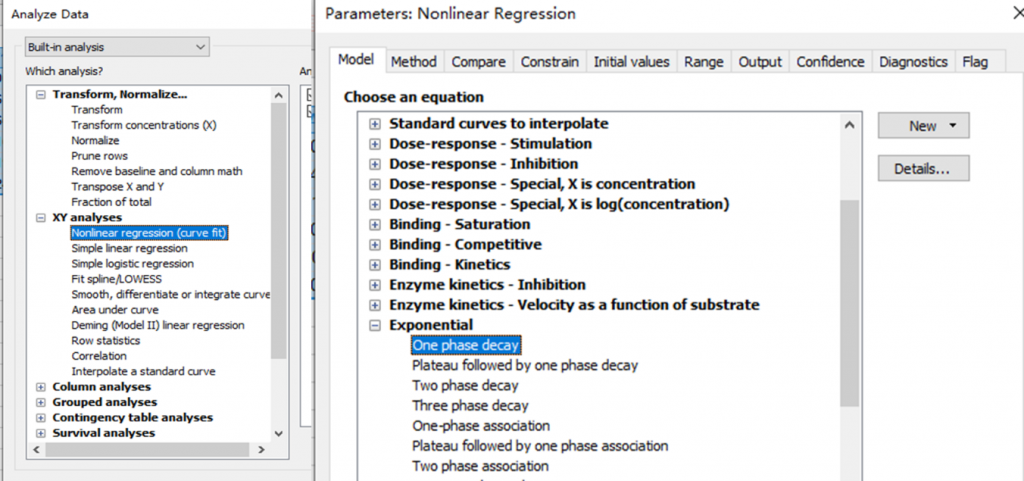The width and height of the screenshot is (1024, 481).
Task: Open the Initial values tab
Action: click(x=631, y=62)
